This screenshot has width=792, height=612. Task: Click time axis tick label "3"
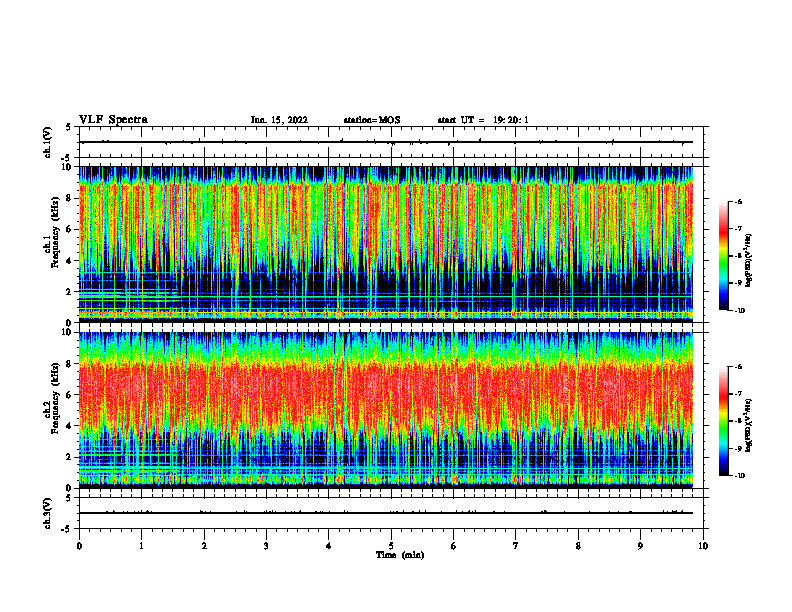[x=266, y=546]
